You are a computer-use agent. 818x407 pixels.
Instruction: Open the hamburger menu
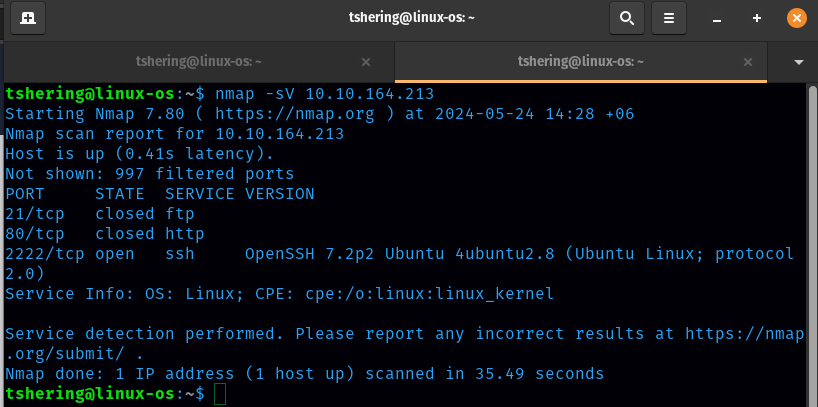tap(669, 18)
